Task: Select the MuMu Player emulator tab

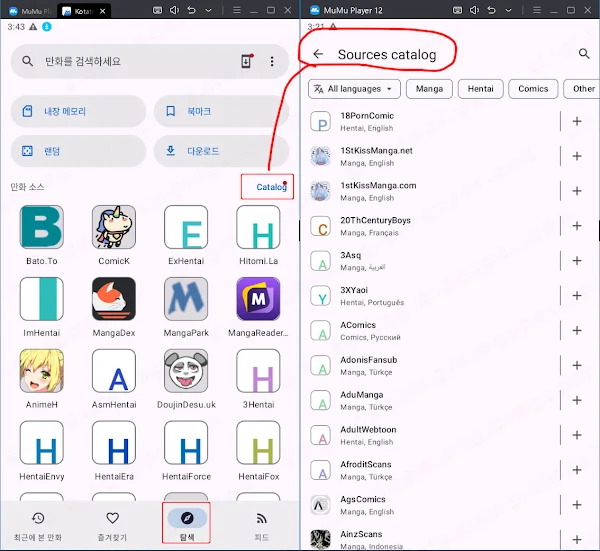Action: click(30, 11)
